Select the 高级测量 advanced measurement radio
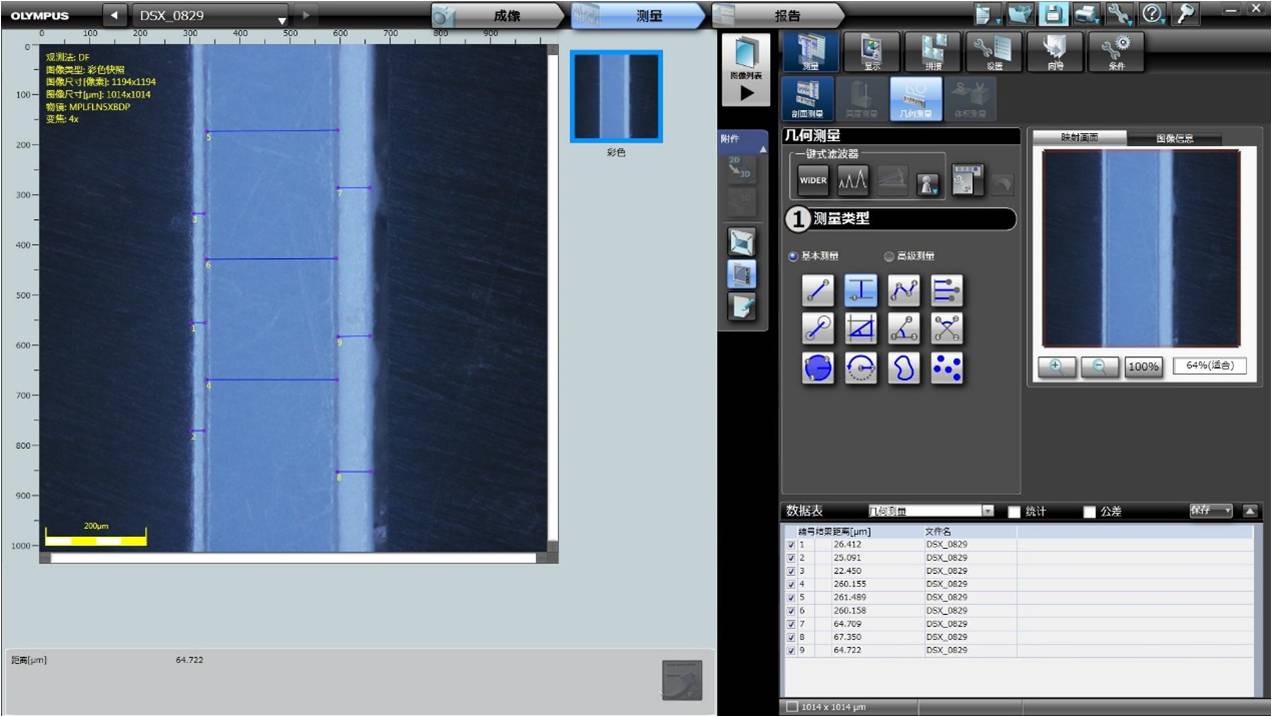 click(889, 257)
